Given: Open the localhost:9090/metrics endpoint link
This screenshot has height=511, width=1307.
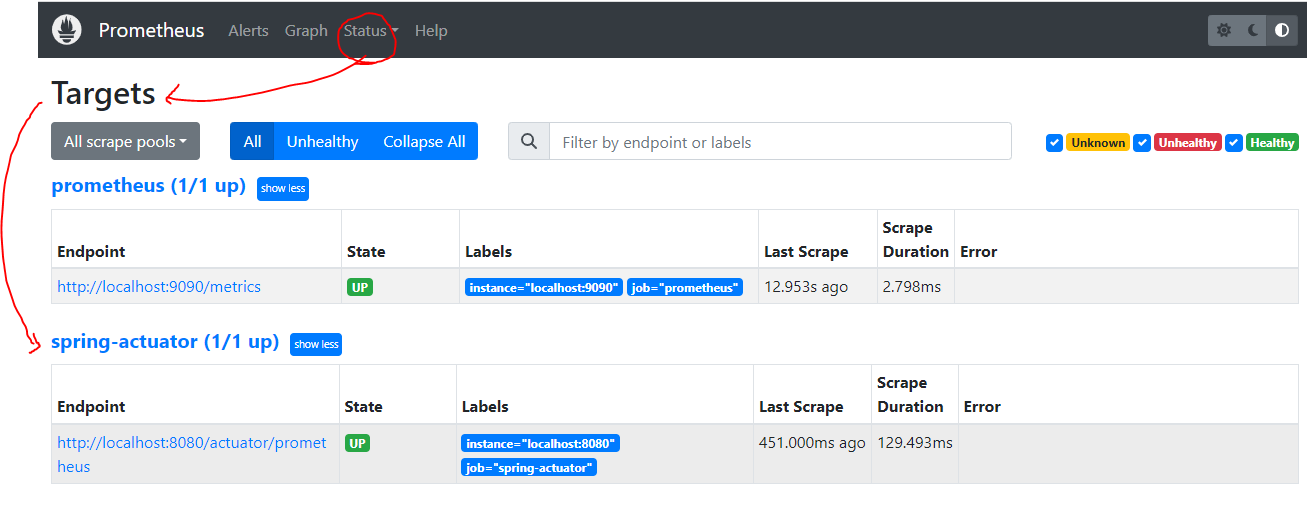Looking at the screenshot, I should (159, 286).
